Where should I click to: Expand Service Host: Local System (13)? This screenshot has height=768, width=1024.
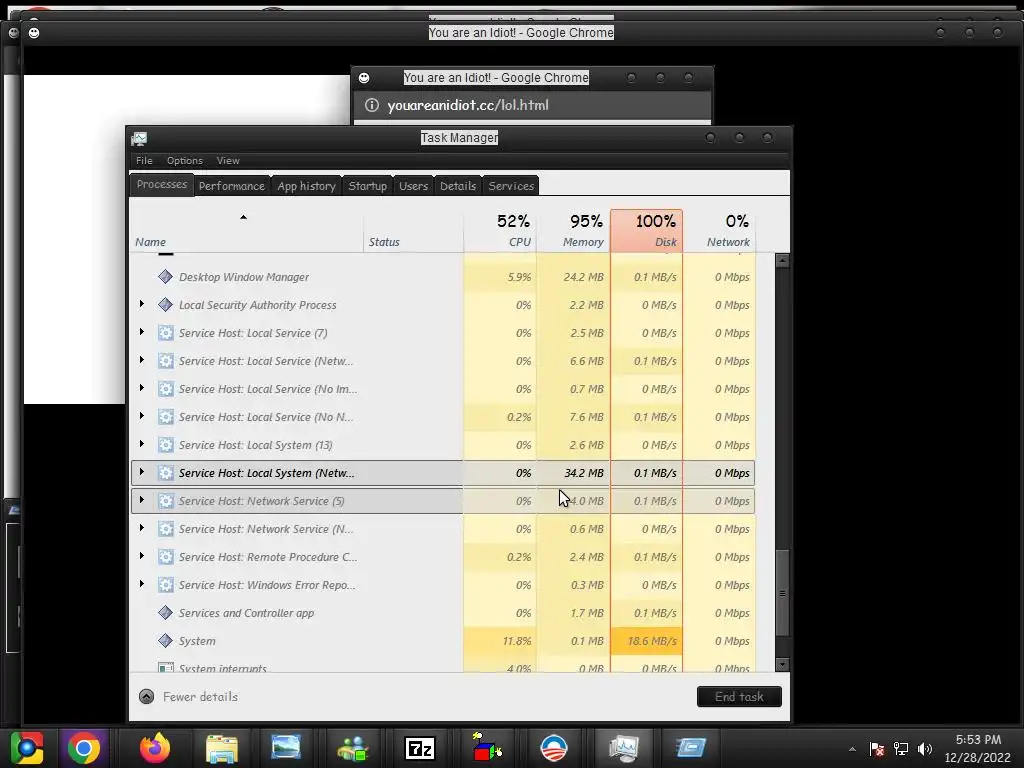coord(142,444)
